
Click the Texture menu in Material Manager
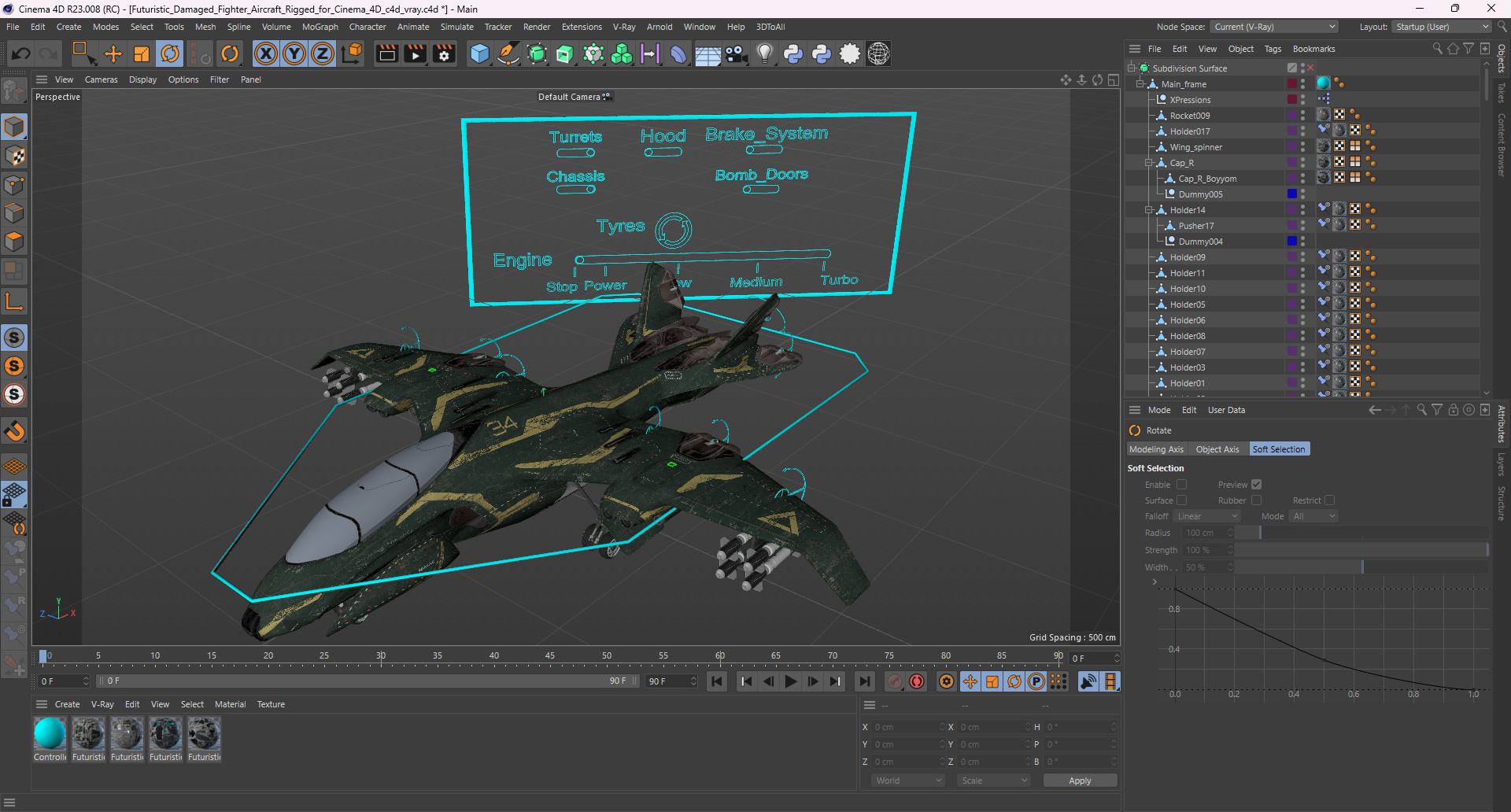click(x=271, y=704)
